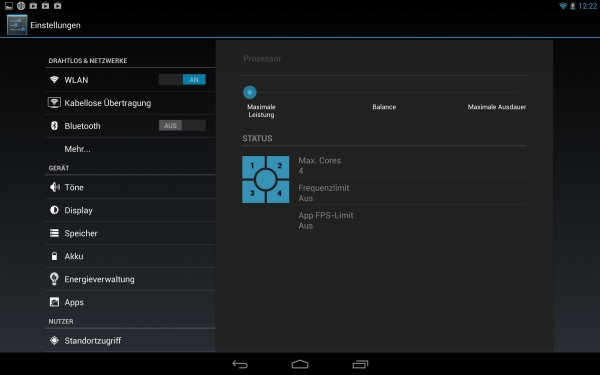Tap core 3 in the processor diagram
This screenshot has width=600, height=375.
coord(253,192)
